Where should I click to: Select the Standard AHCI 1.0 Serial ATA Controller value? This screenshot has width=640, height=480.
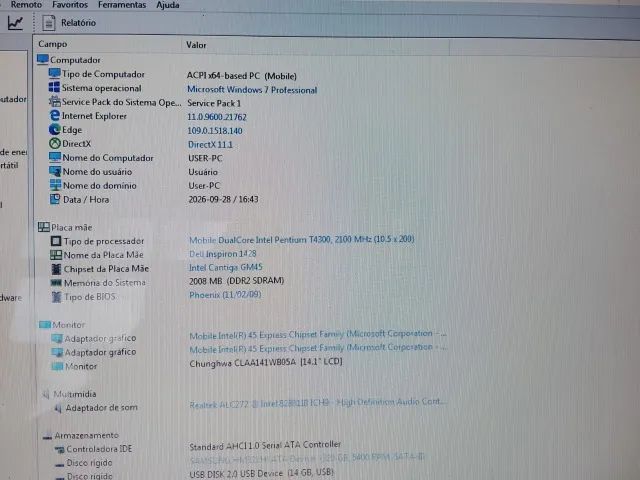[x=265, y=445]
